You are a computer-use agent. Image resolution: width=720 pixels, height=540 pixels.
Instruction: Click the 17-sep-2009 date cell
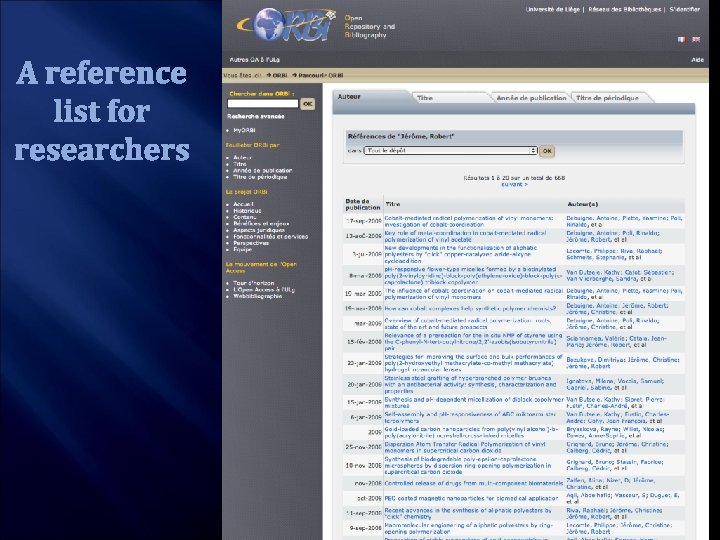[364, 221]
